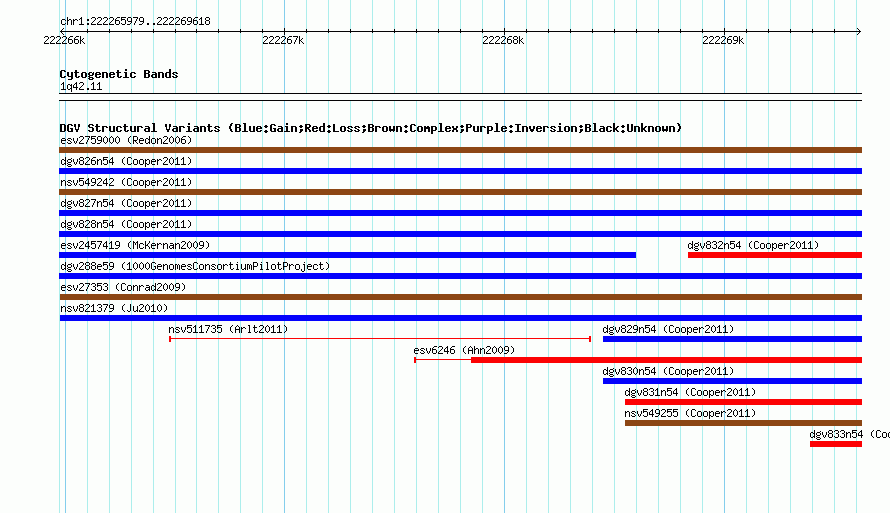Screen dimensions: 890x513
Task: Open the dgv833n54 variant label
Action: pos(849,434)
